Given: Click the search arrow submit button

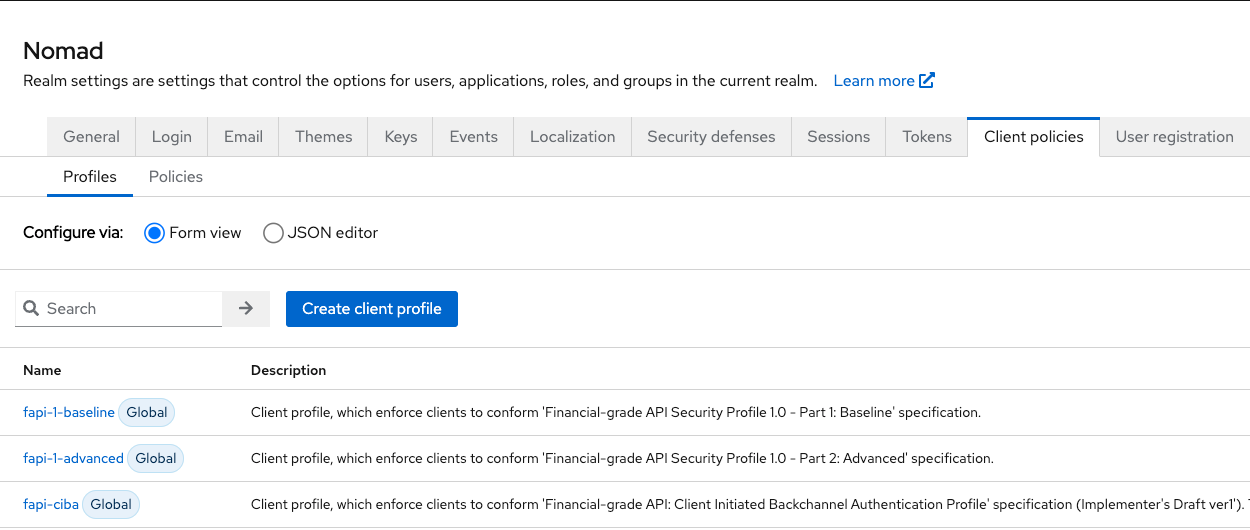Looking at the screenshot, I should 246,309.
